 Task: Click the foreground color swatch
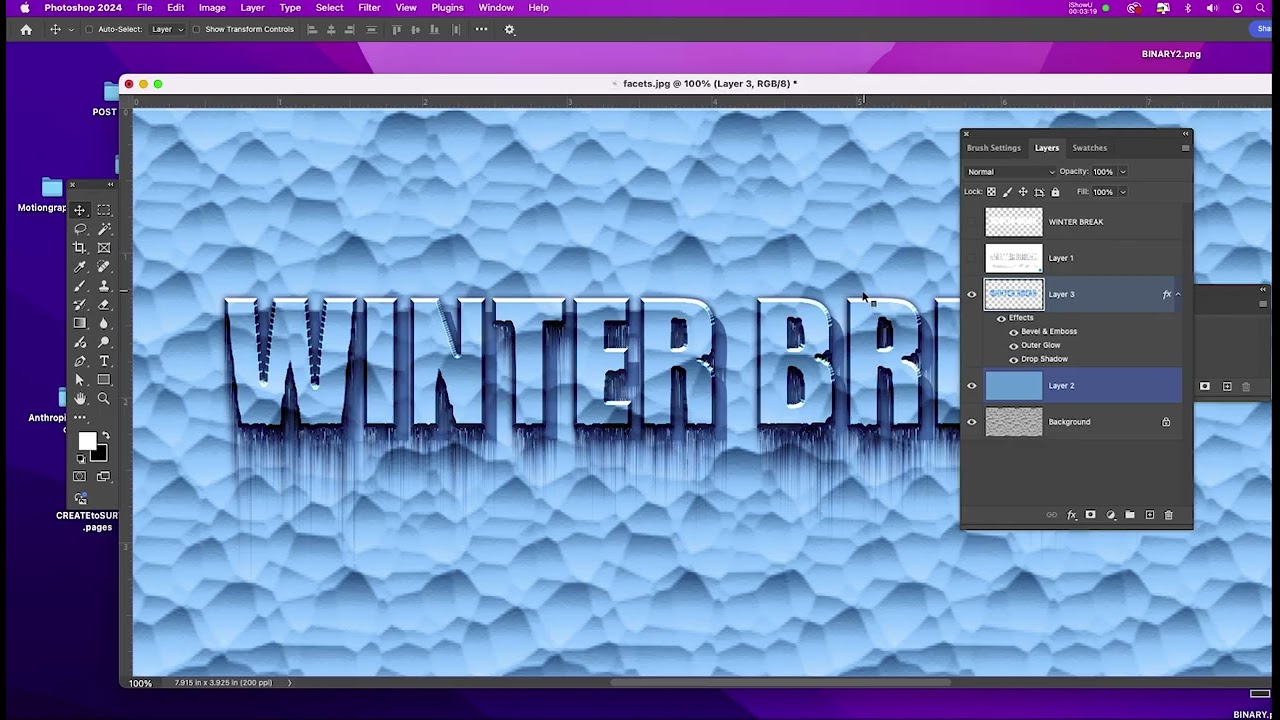pyautogui.click(x=87, y=442)
